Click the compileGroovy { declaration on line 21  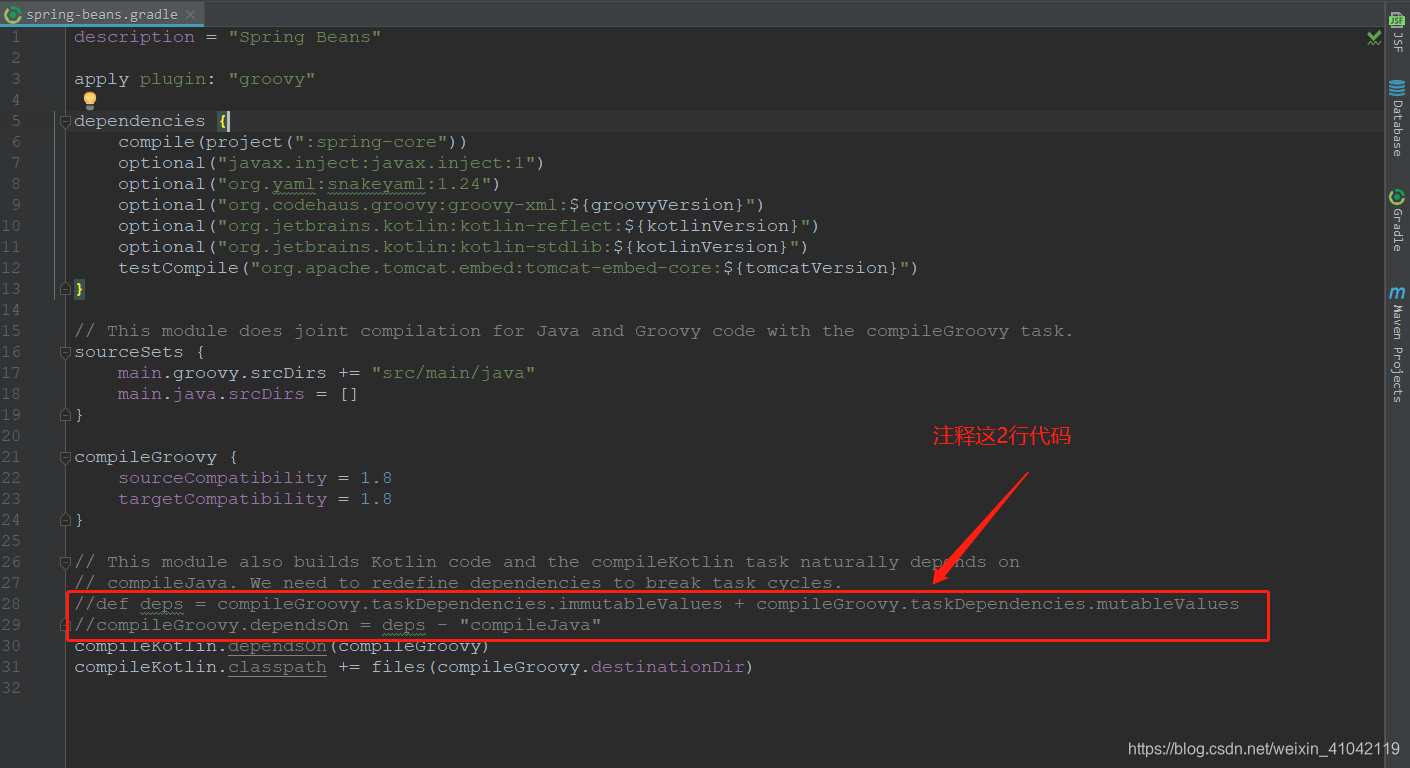click(x=156, y=457)
